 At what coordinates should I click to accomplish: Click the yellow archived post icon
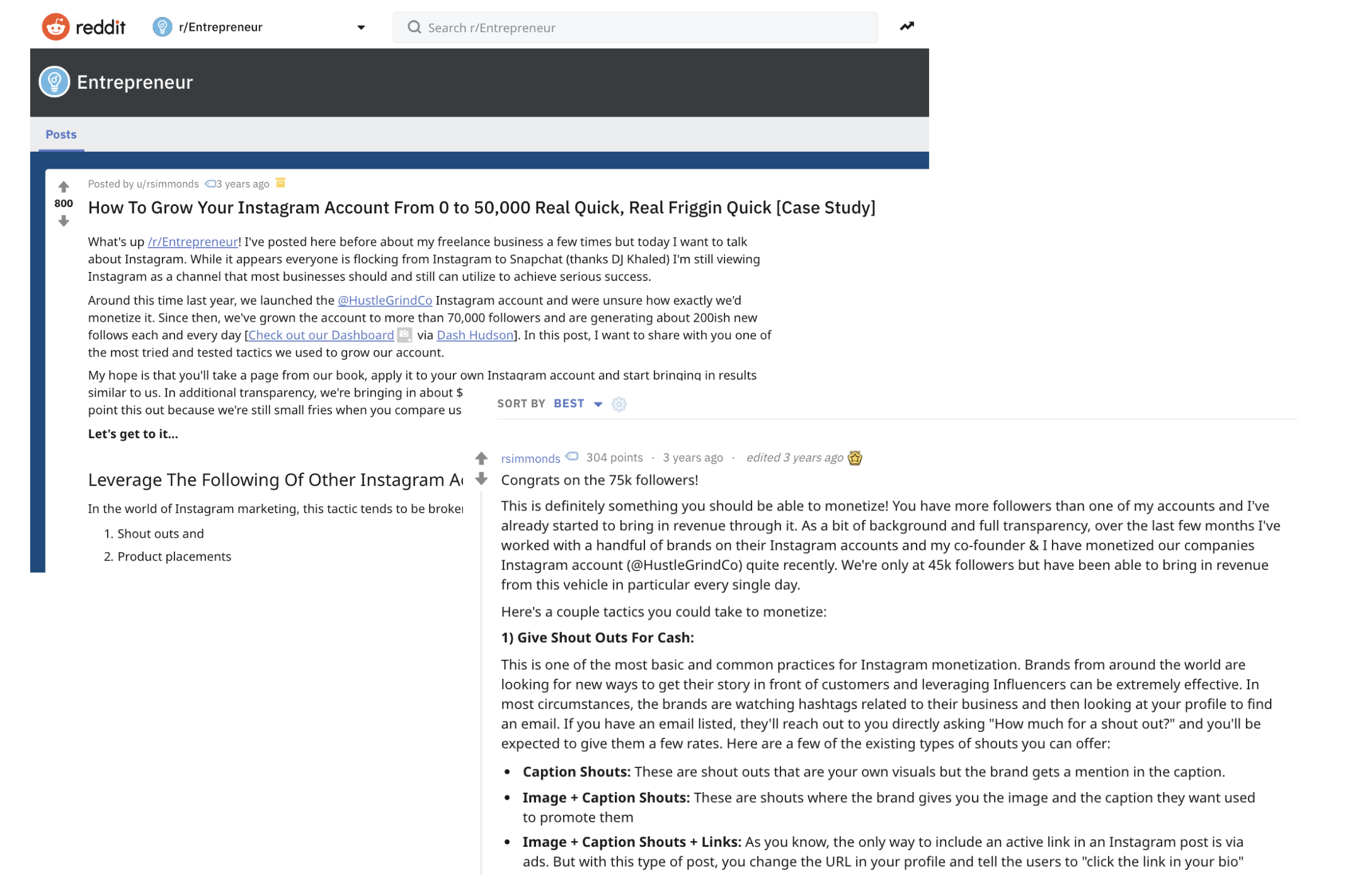pyautogui.click(x=281, y=183)
